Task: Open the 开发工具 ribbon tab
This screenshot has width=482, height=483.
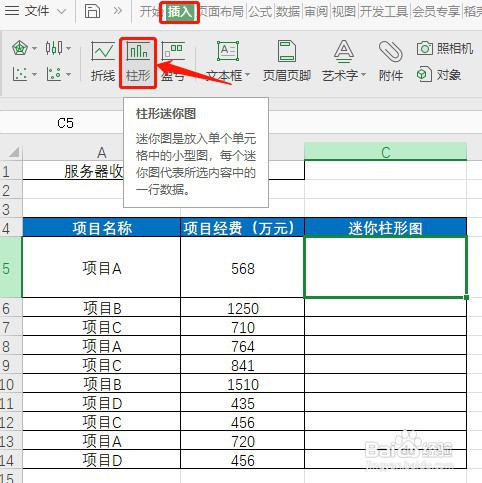Action: click(x=384, y=12)
